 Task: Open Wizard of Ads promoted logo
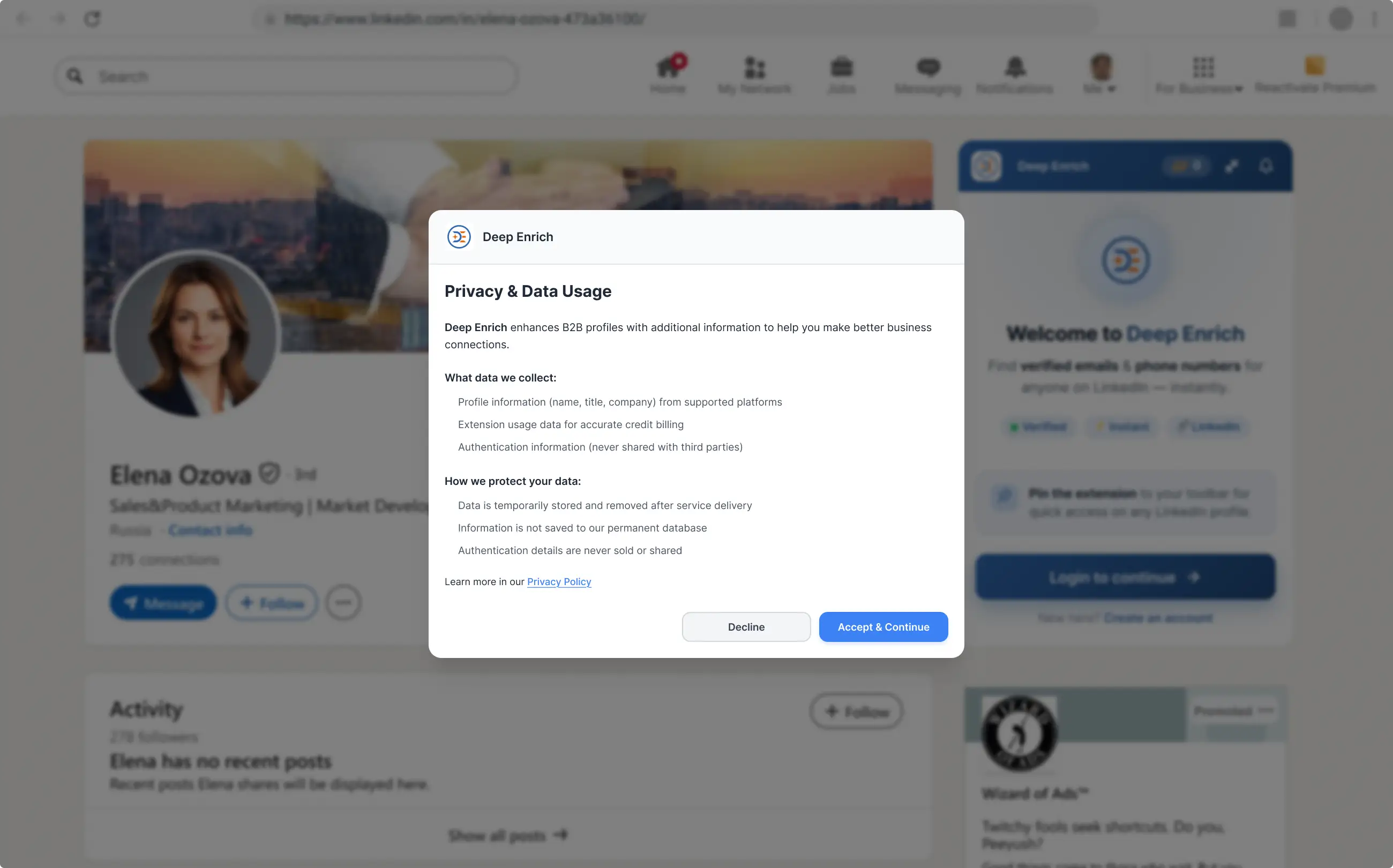pos(1020,733)
